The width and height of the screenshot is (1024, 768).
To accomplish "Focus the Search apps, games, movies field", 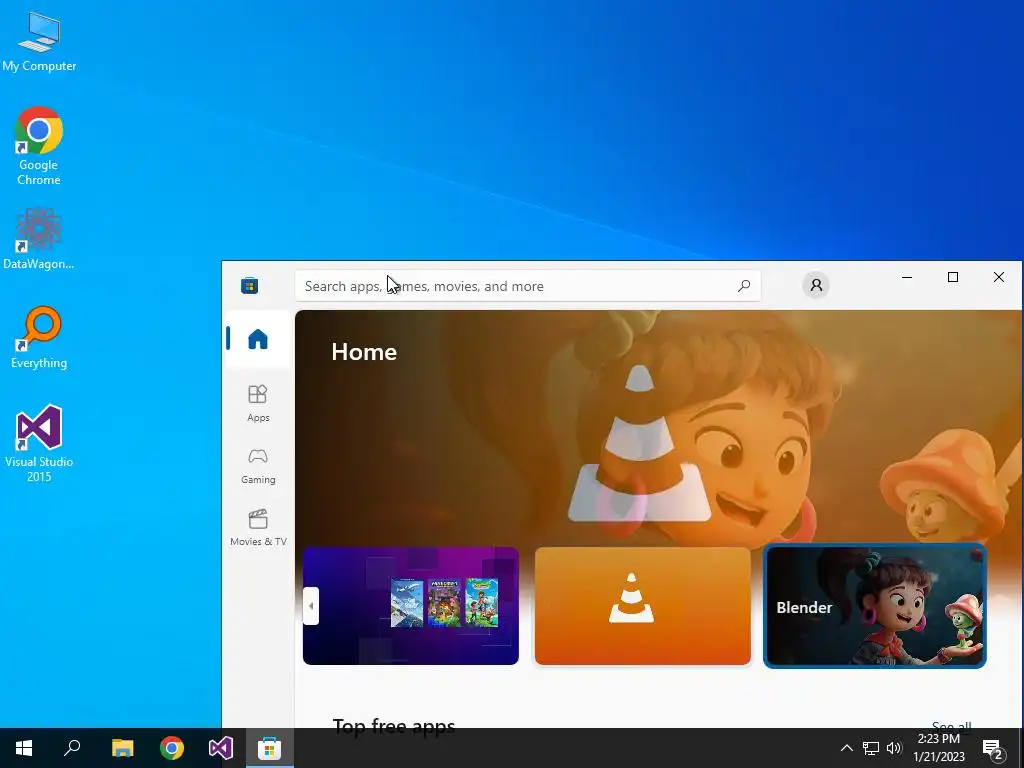I will pos(528,286).
